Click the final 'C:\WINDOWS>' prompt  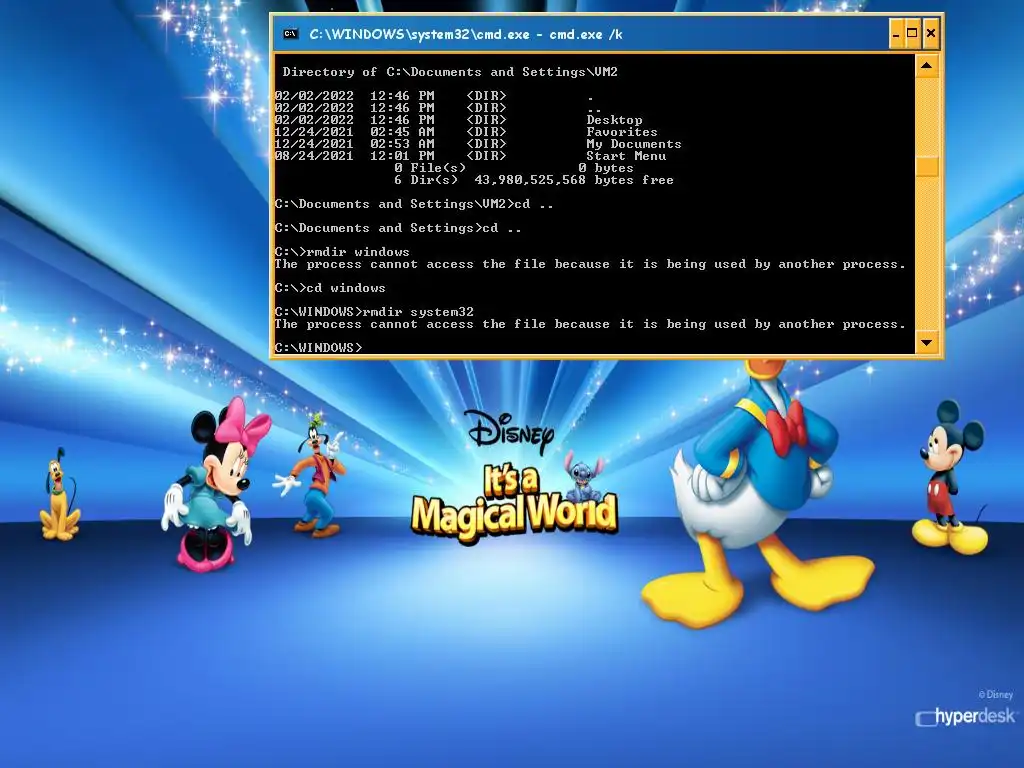318,348
